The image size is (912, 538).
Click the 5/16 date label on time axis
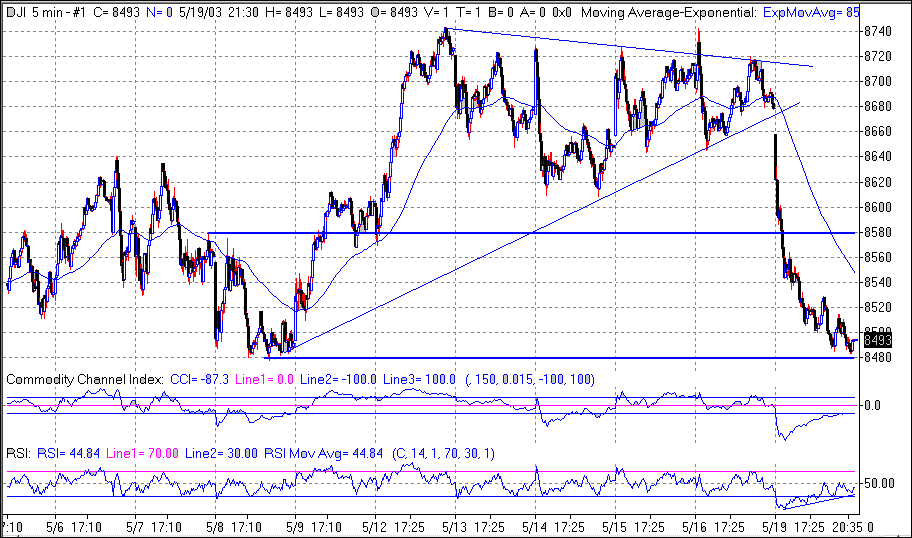(696, 528)
